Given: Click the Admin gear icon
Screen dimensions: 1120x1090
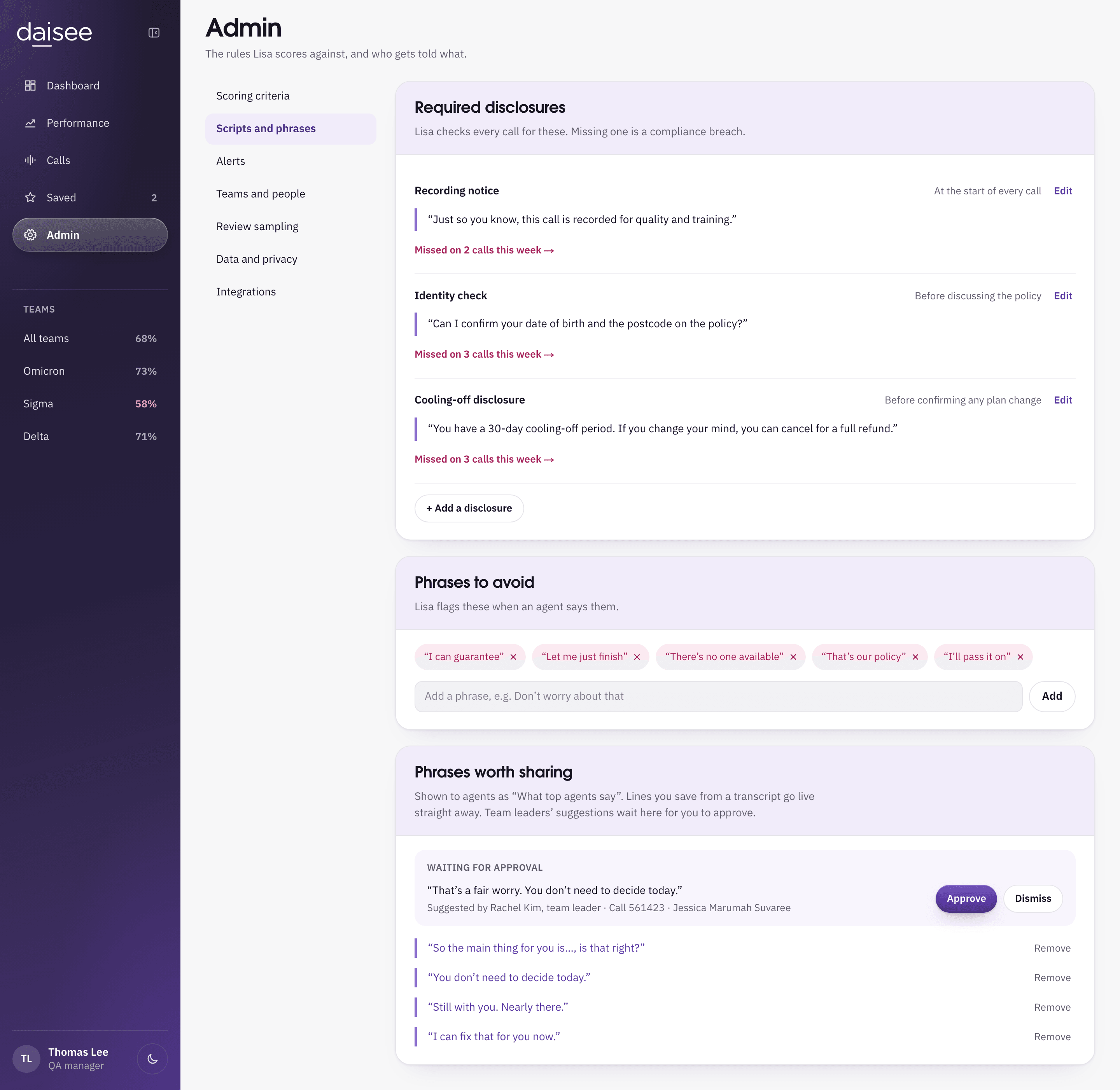Looking at the screenshot, I should click(x=30, y=235).
